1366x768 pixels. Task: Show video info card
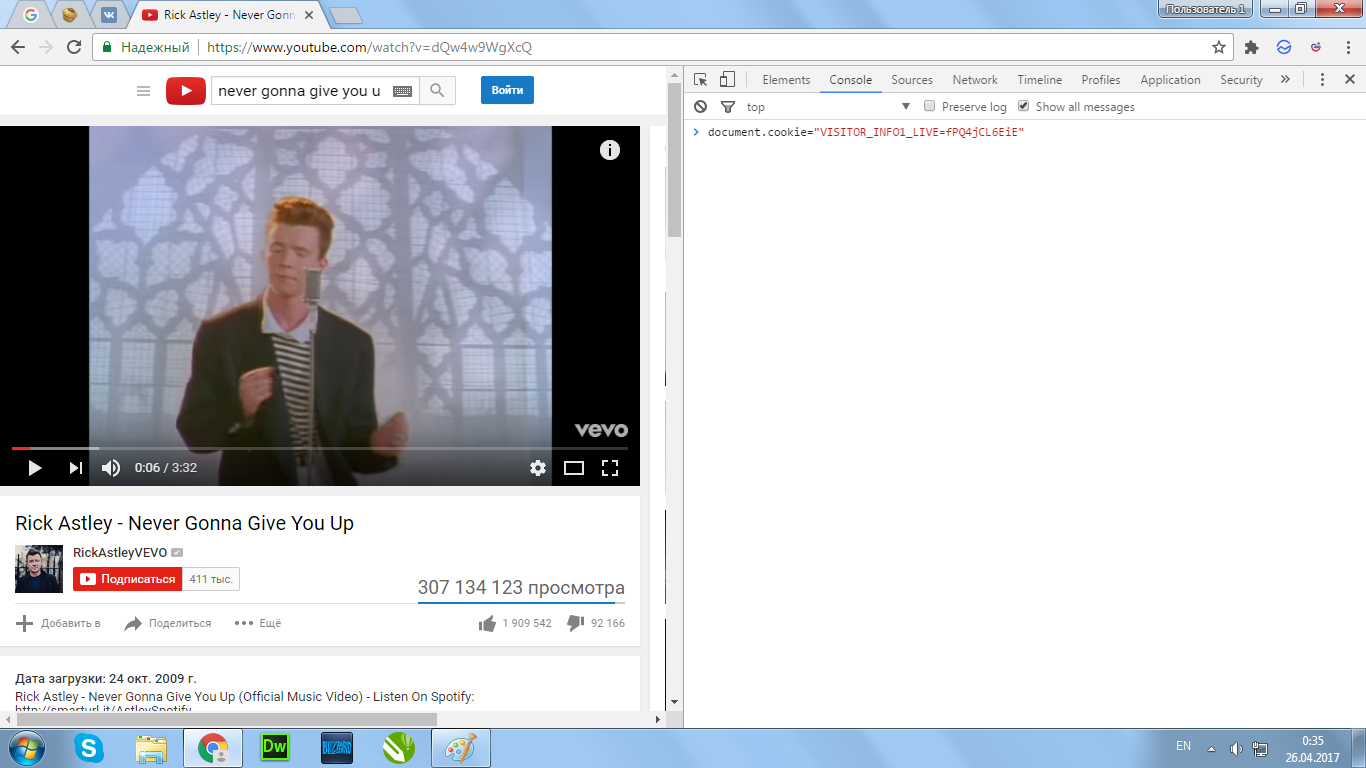pos(610,150)
